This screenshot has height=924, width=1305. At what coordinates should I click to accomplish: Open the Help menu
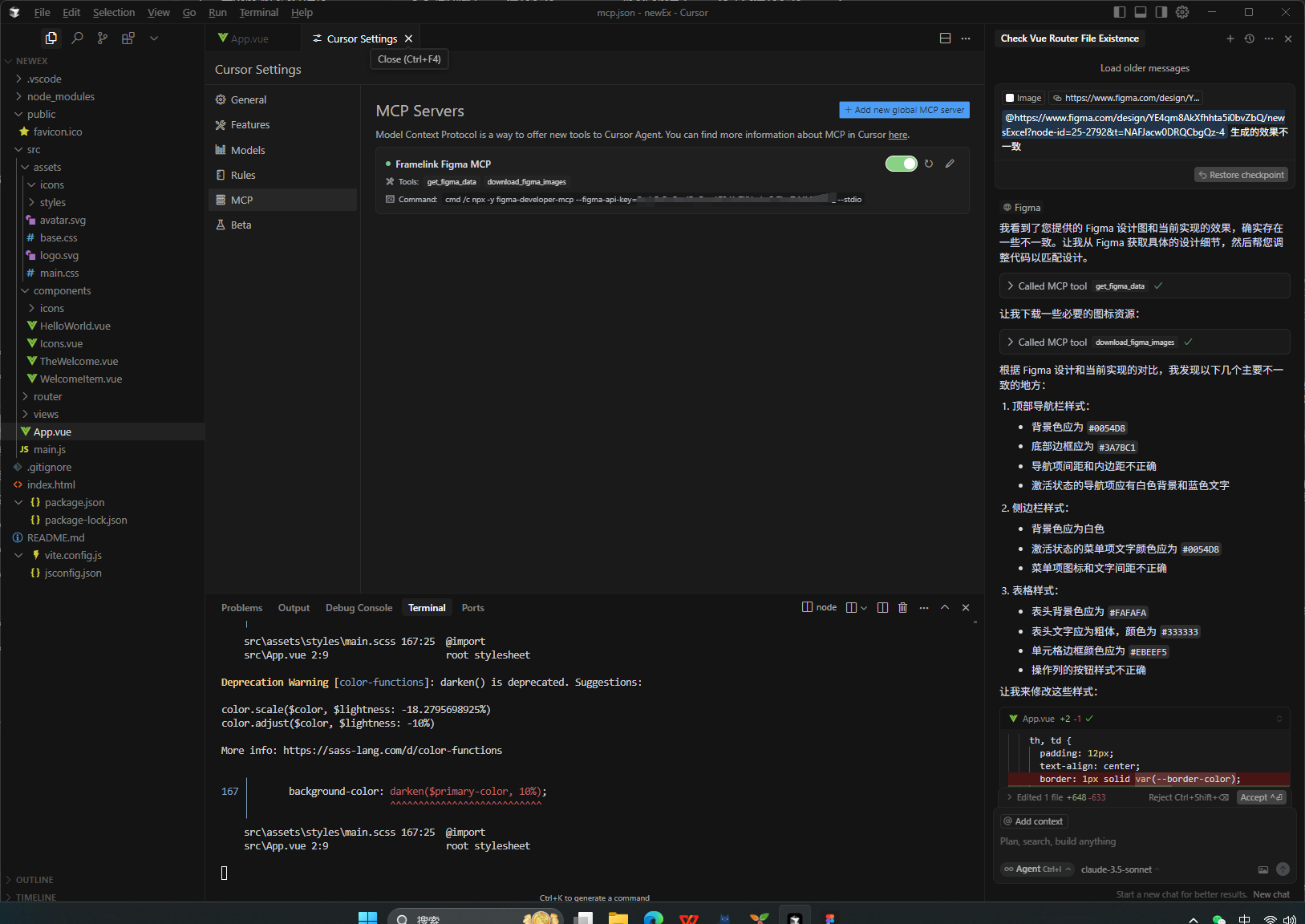pyautogui.click(x=302, y=12)
